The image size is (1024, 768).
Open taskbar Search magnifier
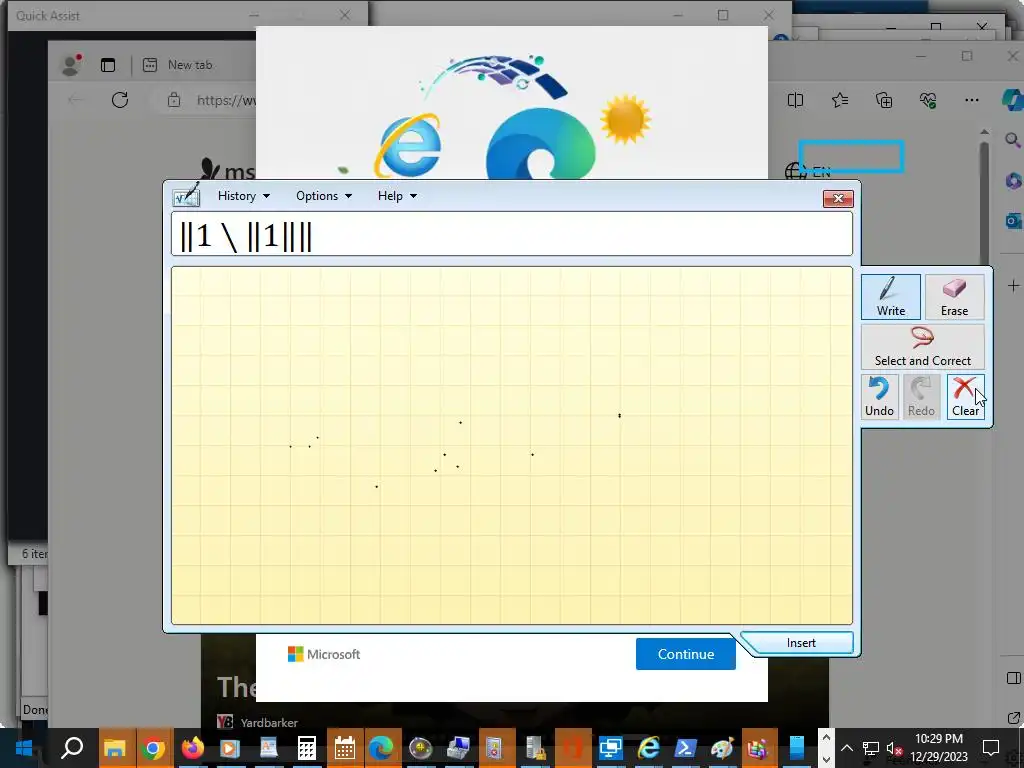tap(71, 748)
